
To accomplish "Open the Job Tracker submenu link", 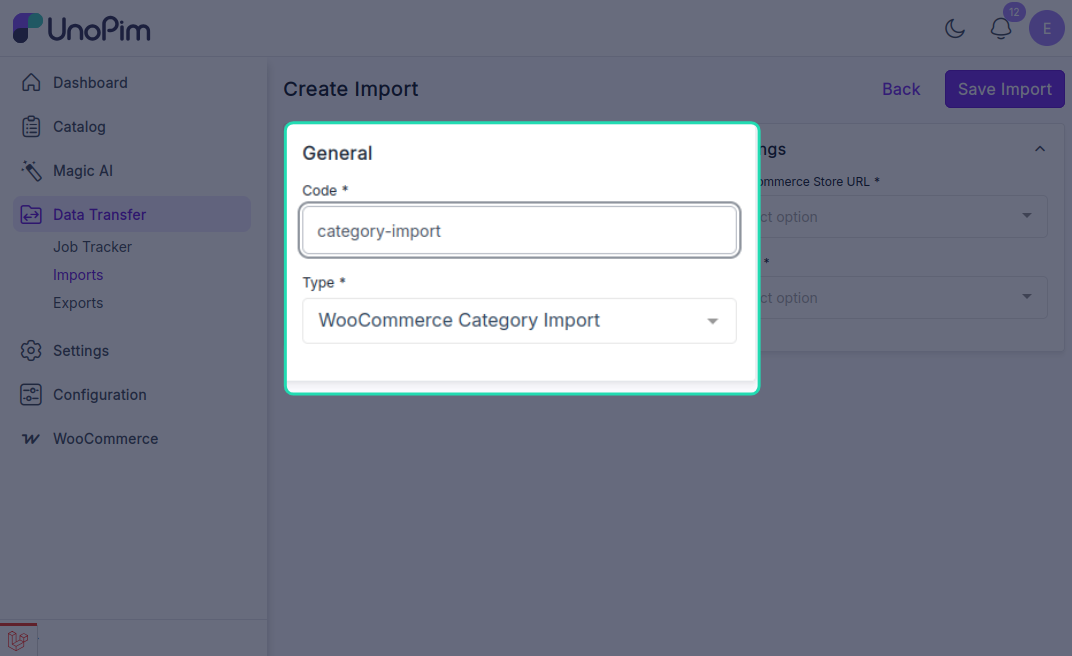I will pos(92,247).
